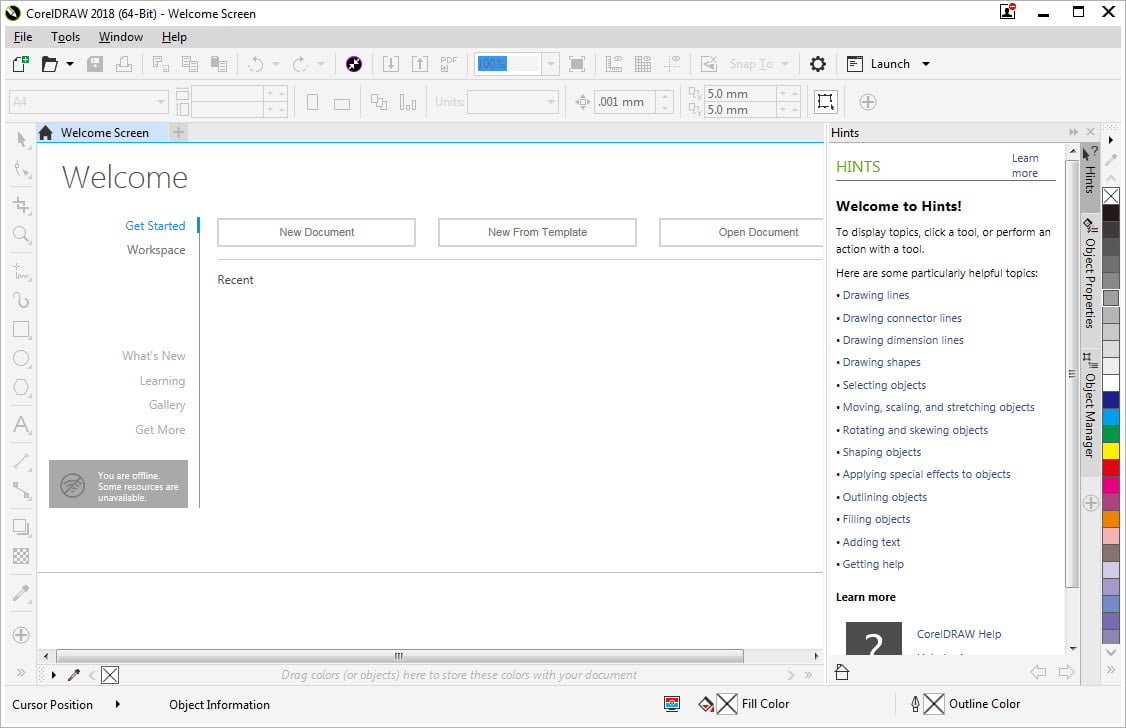Viewport: 1126px width, 728px height.
Task: Open the What's New section
Action: pyautogui.click(x=154, y=356)
